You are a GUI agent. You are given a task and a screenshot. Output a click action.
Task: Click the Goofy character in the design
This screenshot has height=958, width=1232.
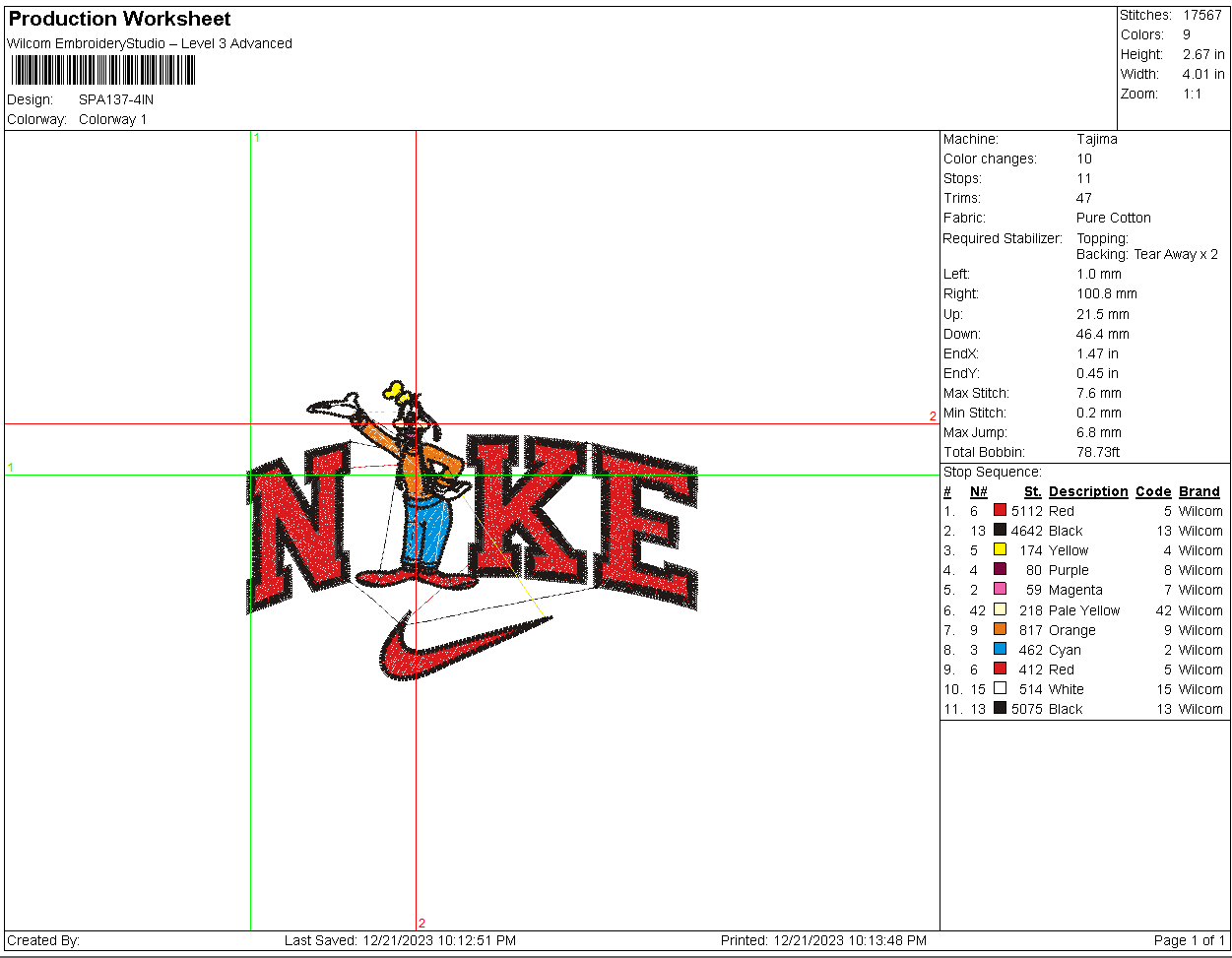406,482
